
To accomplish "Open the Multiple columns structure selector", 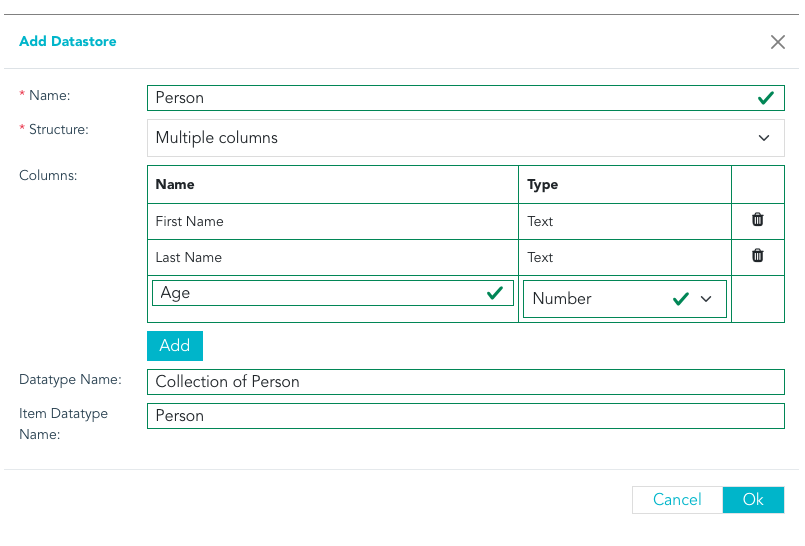I will point(466,138).
